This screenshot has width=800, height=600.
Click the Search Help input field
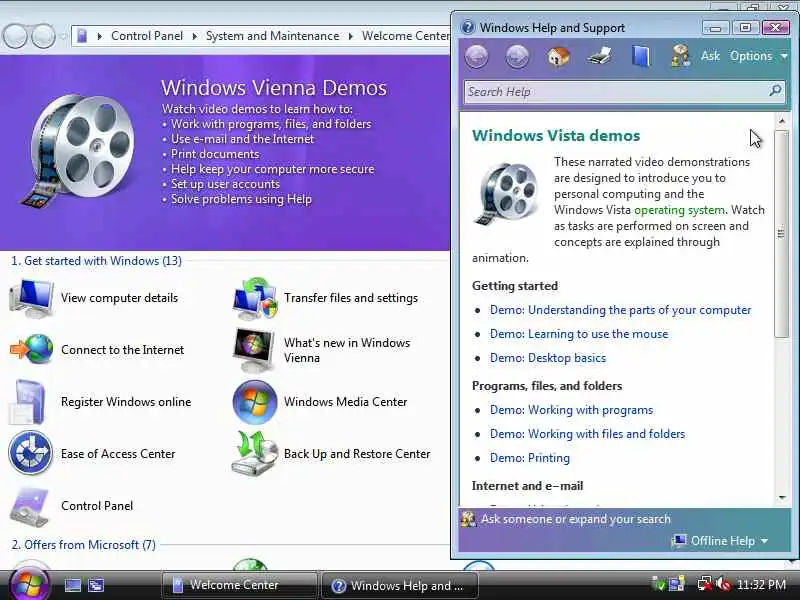(x=615, y=92)
